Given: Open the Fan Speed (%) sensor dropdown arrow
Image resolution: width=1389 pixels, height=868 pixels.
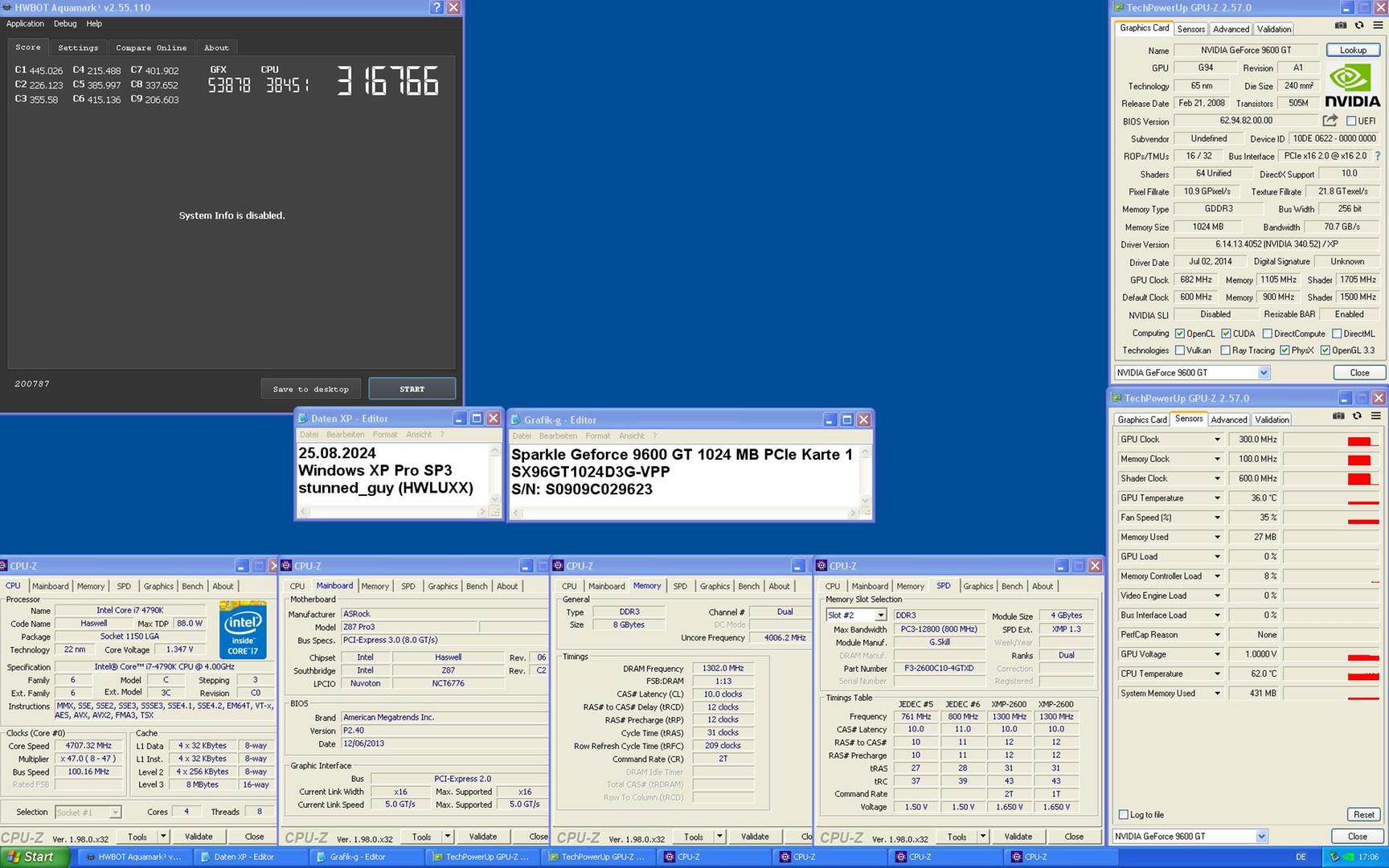Looking at the screenshot, I should [x=1217, y=518].
